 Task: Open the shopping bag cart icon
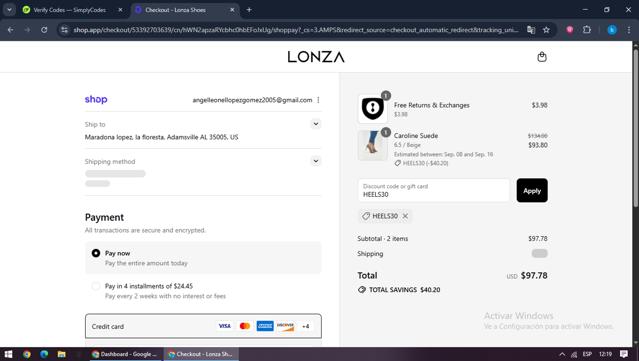pyautogui.click(x=542, y=57)
